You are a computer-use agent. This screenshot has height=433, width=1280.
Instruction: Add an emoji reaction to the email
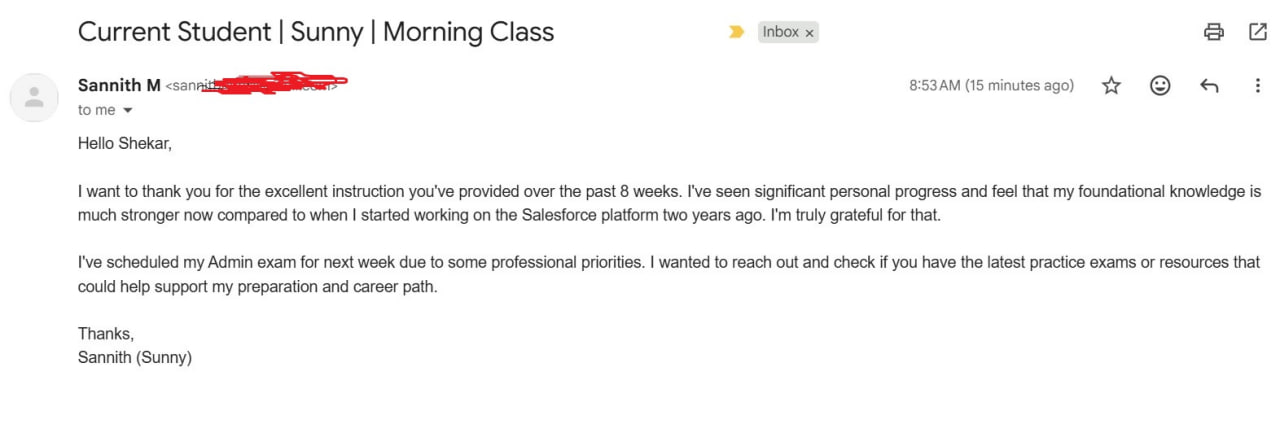click(x=1160, y=86)
